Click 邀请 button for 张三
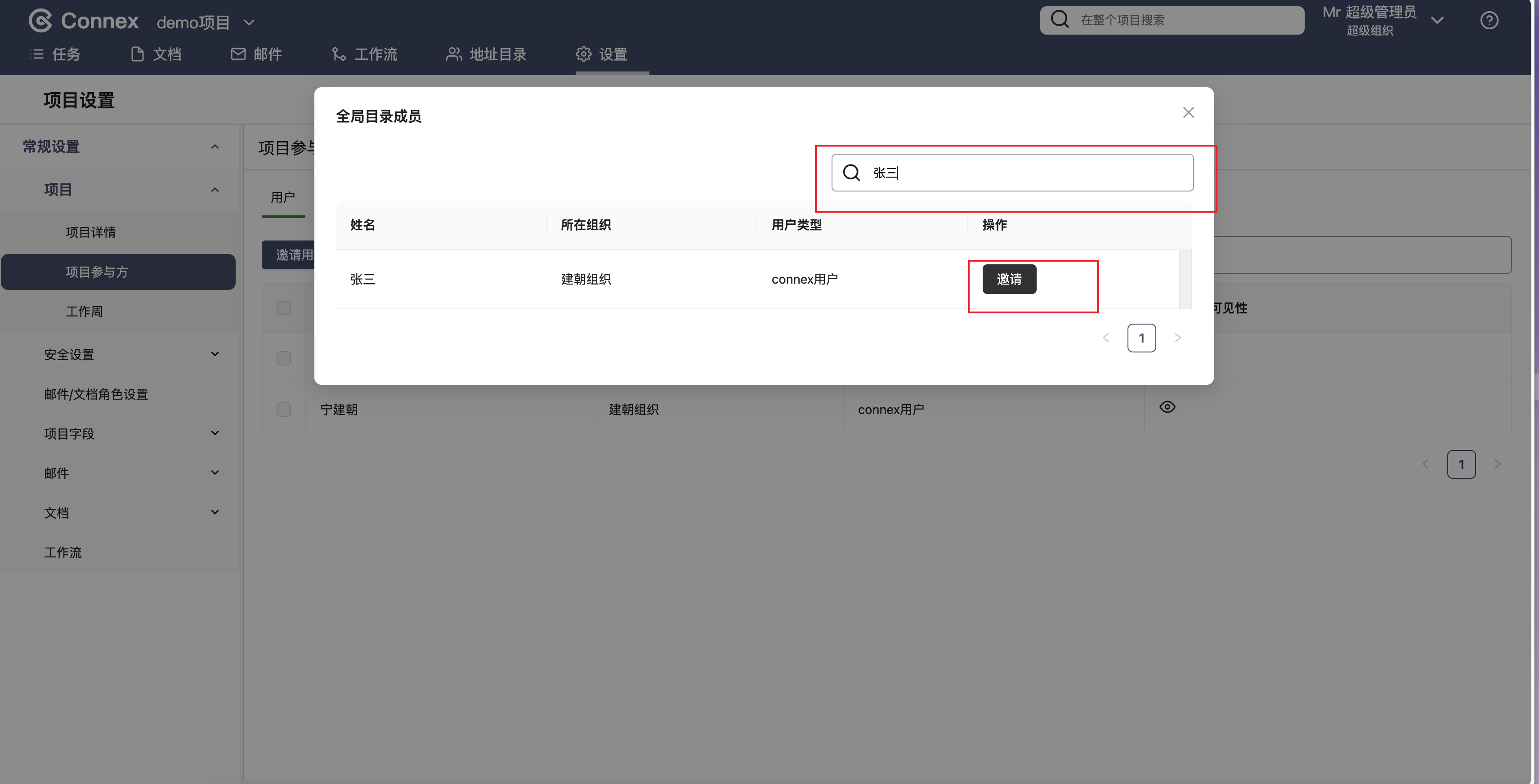1539x784 pixels. [1009, 280]
